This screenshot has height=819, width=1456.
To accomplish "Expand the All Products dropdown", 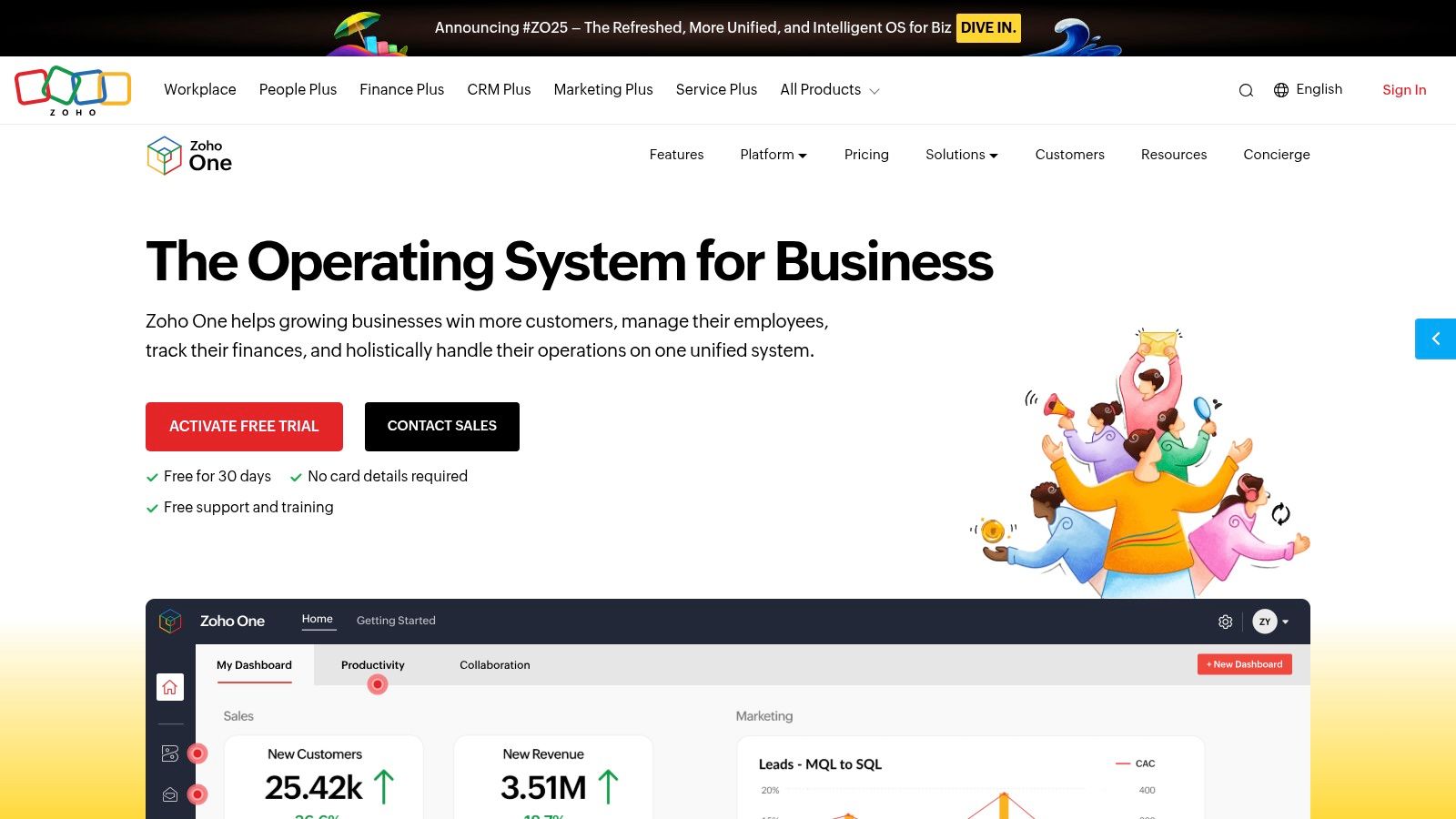I will pyautogui.click(x=829, y=90).
